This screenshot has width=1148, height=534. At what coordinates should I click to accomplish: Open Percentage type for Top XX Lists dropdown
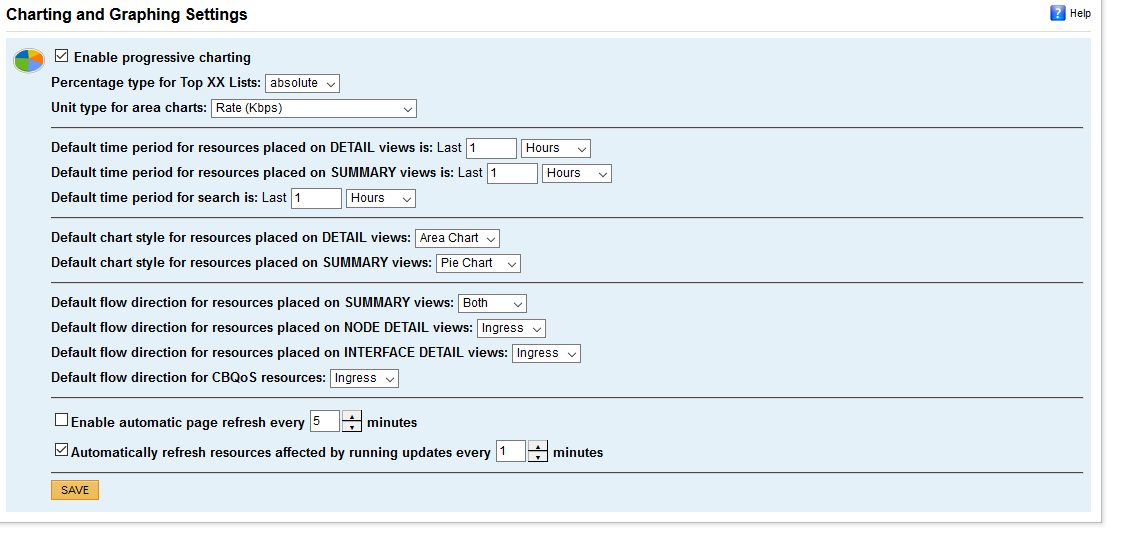click(x=302, y=84)
